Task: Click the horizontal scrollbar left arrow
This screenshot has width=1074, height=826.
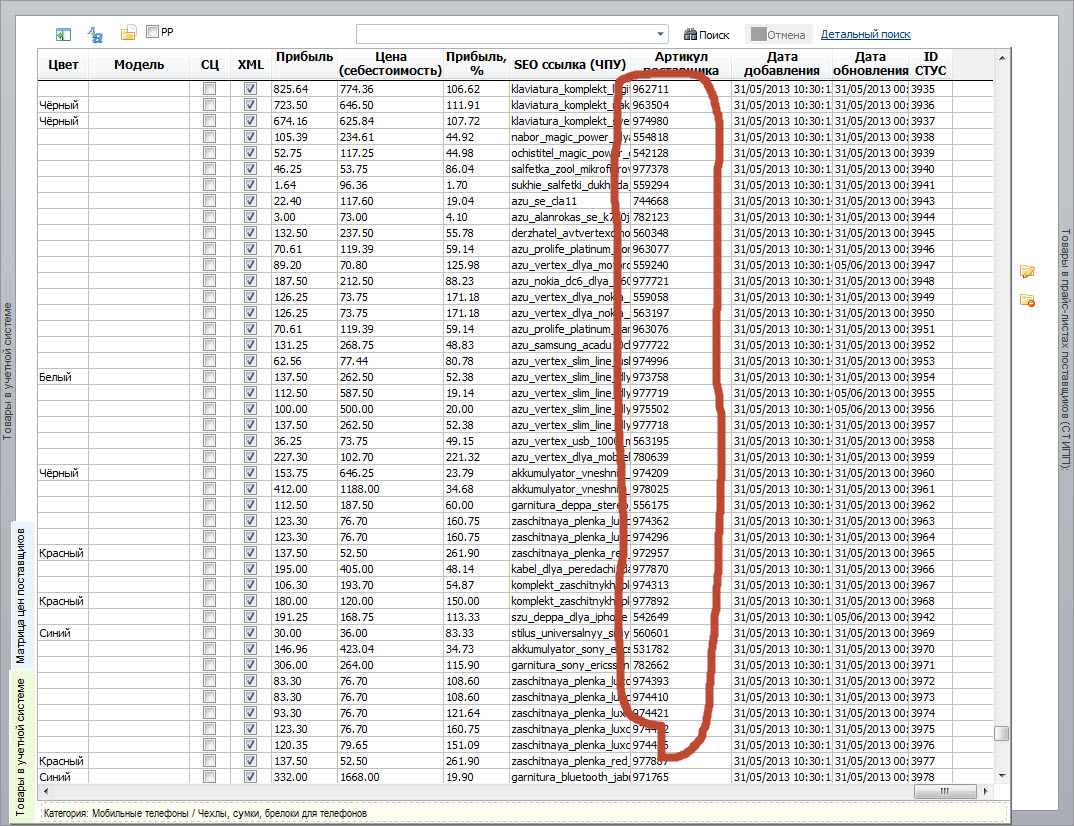Action: tap(46, 791)
